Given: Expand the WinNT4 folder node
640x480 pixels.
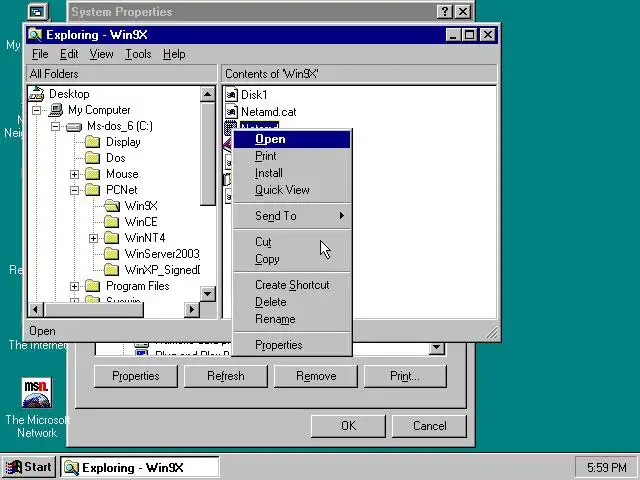Looking at the screenshot, I should [x=93, y=238].
